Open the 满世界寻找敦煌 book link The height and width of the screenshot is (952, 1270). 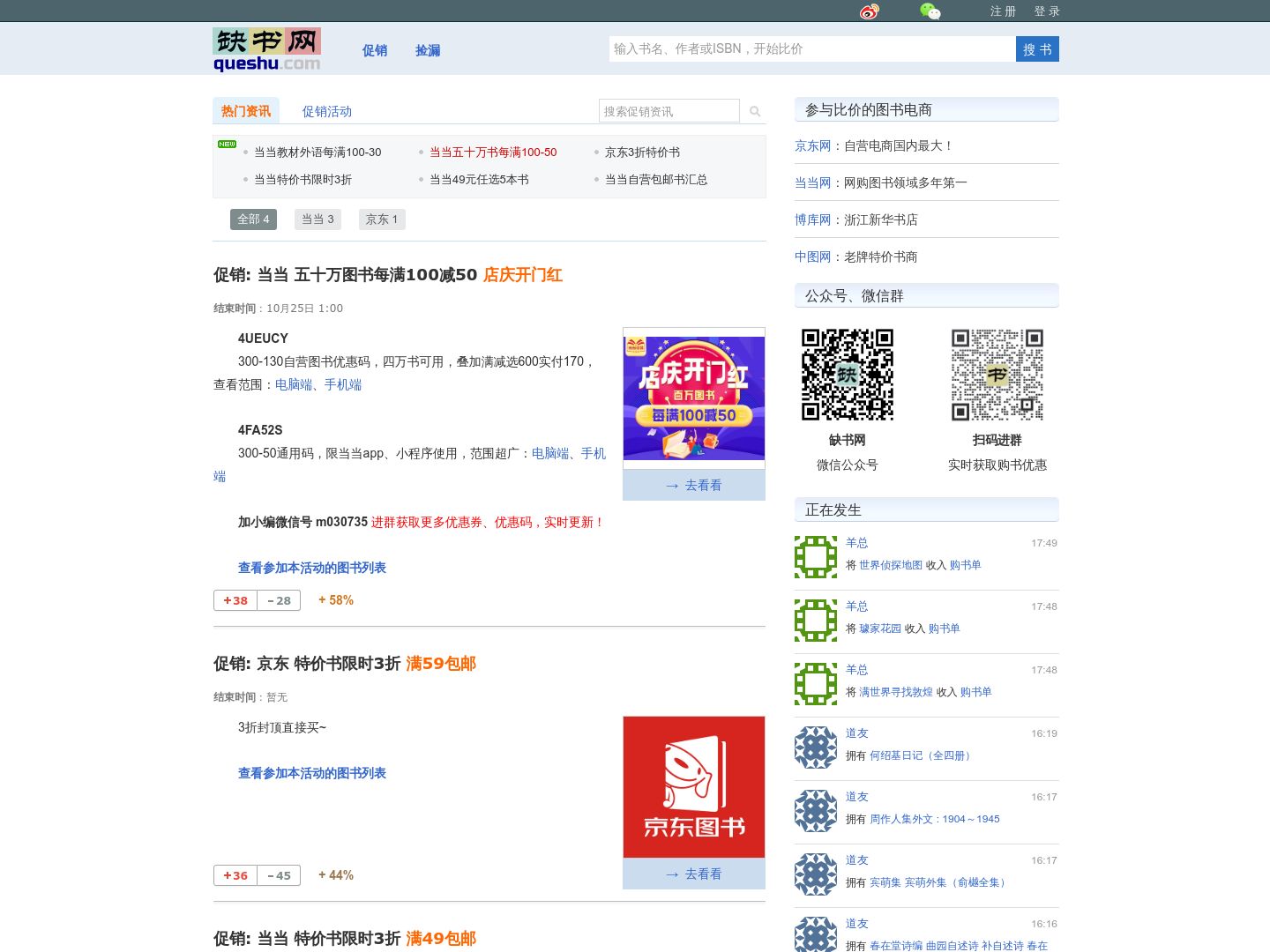click(896, 692)
